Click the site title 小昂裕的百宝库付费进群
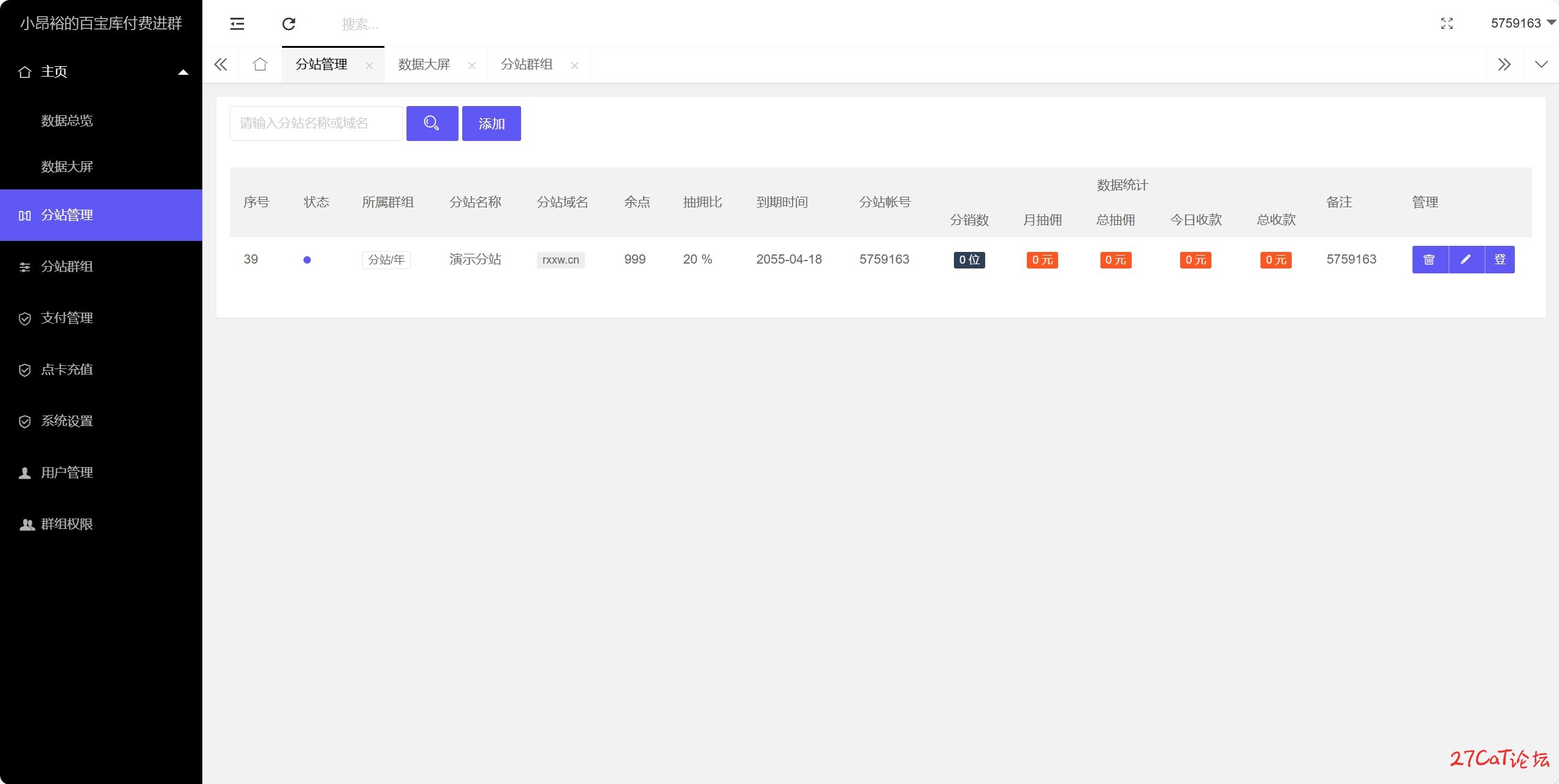The width and height of the screenshot is (1559, 784). point(101,23)
